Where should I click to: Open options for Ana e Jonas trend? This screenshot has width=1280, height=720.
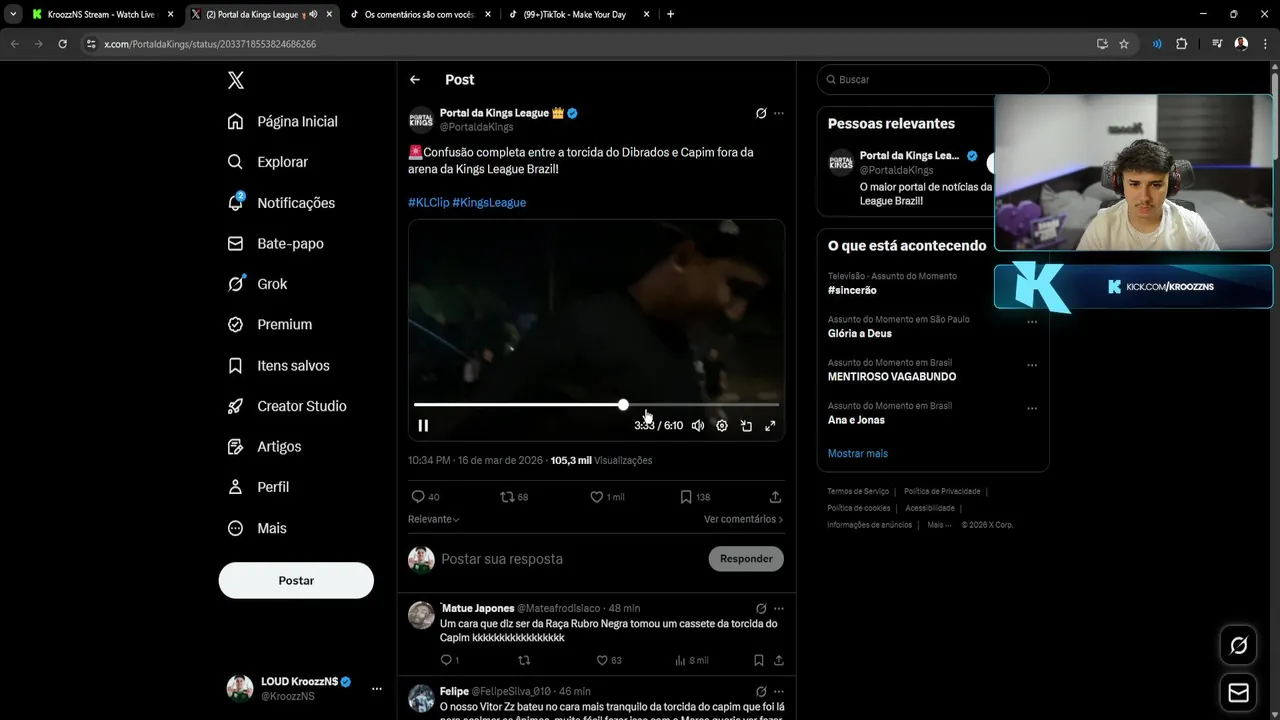coord(1032,408)
